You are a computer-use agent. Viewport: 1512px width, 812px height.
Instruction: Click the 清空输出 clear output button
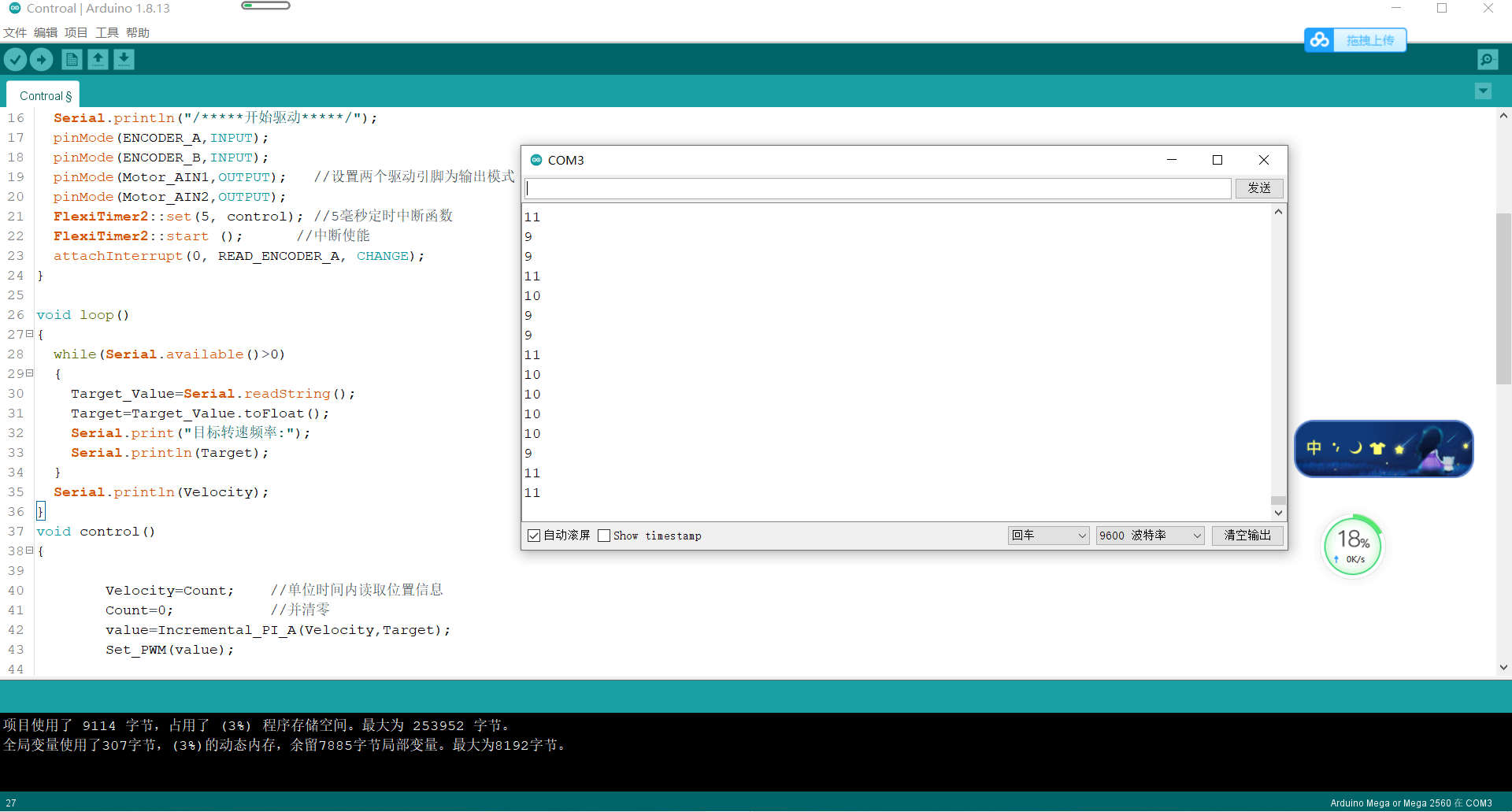[1247, 535]
